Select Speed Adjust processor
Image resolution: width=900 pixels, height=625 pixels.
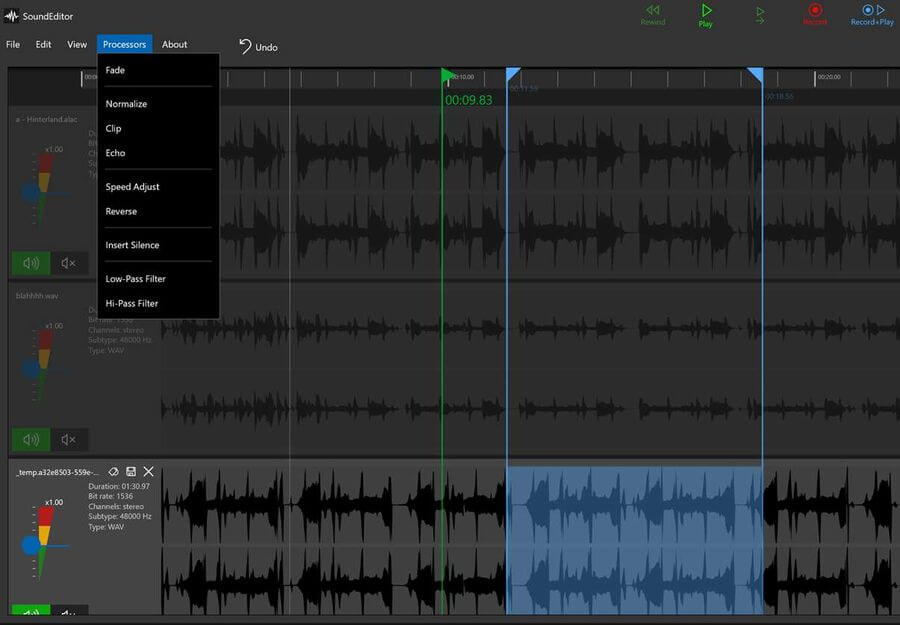tap(158, 187)
